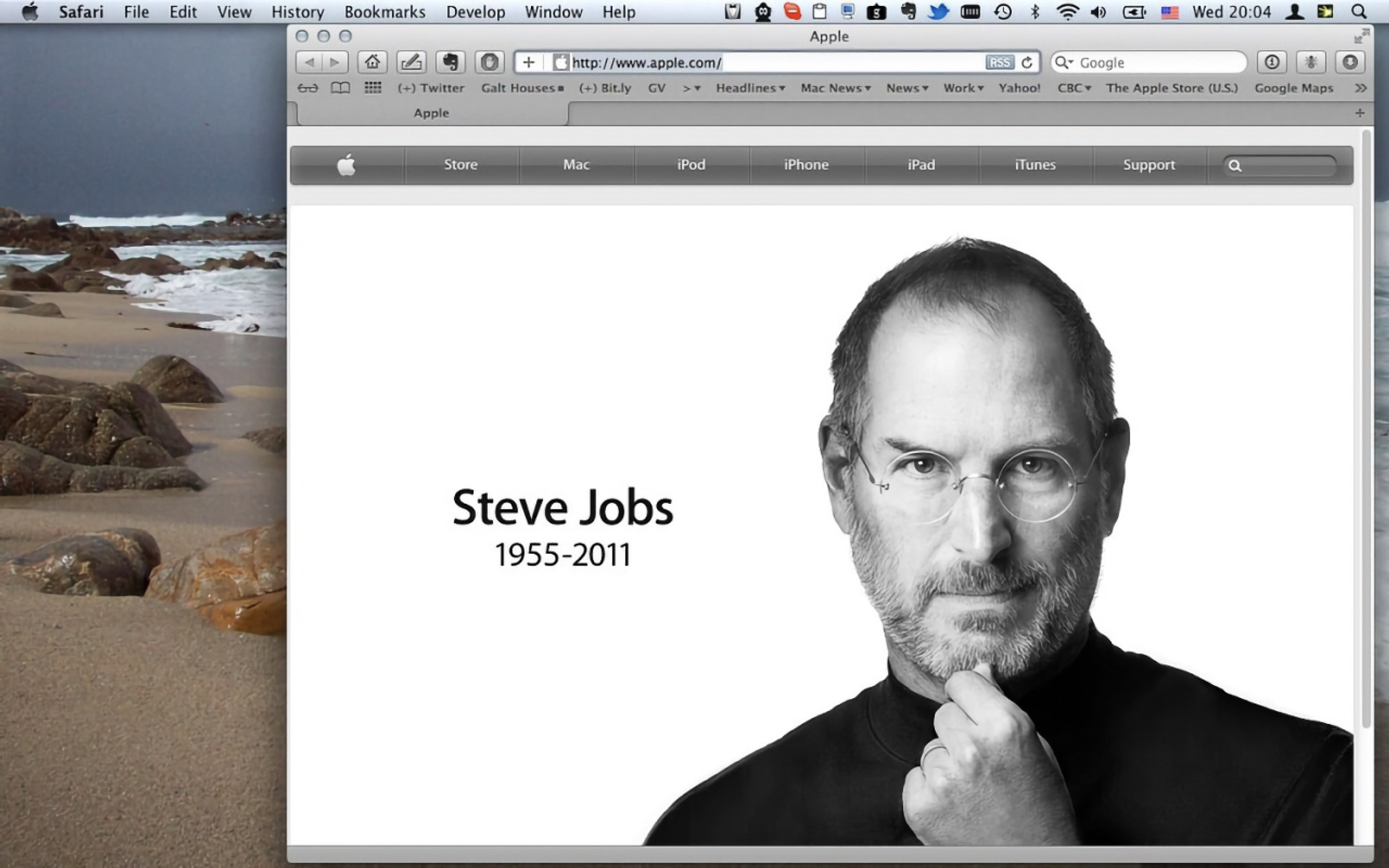
Task: Click the Evernote elephant toolbar button
Action: click(450, 62)
